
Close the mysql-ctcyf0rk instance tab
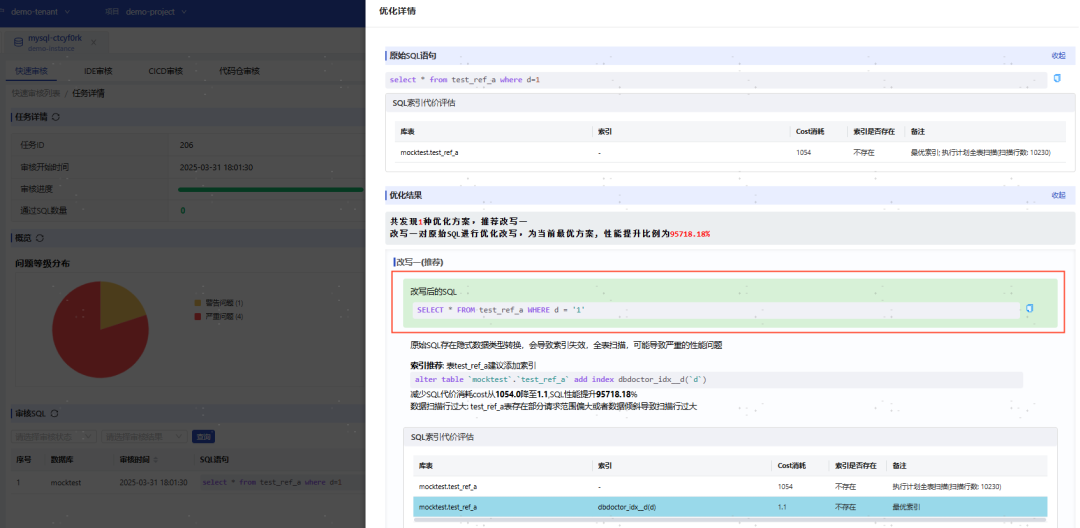pos(94,43)
